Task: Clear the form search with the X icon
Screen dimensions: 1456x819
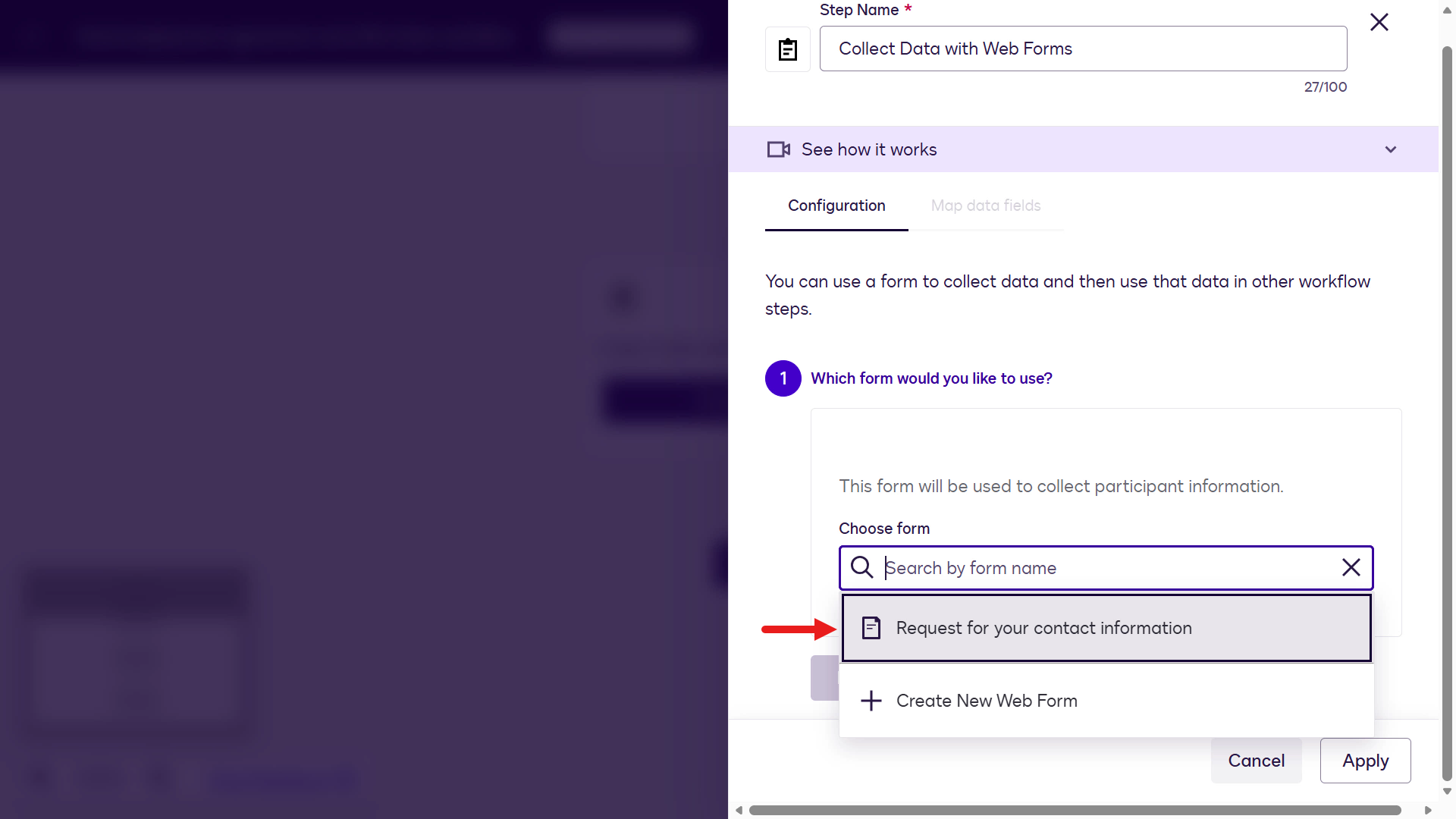Action: tap(1351, 567)
